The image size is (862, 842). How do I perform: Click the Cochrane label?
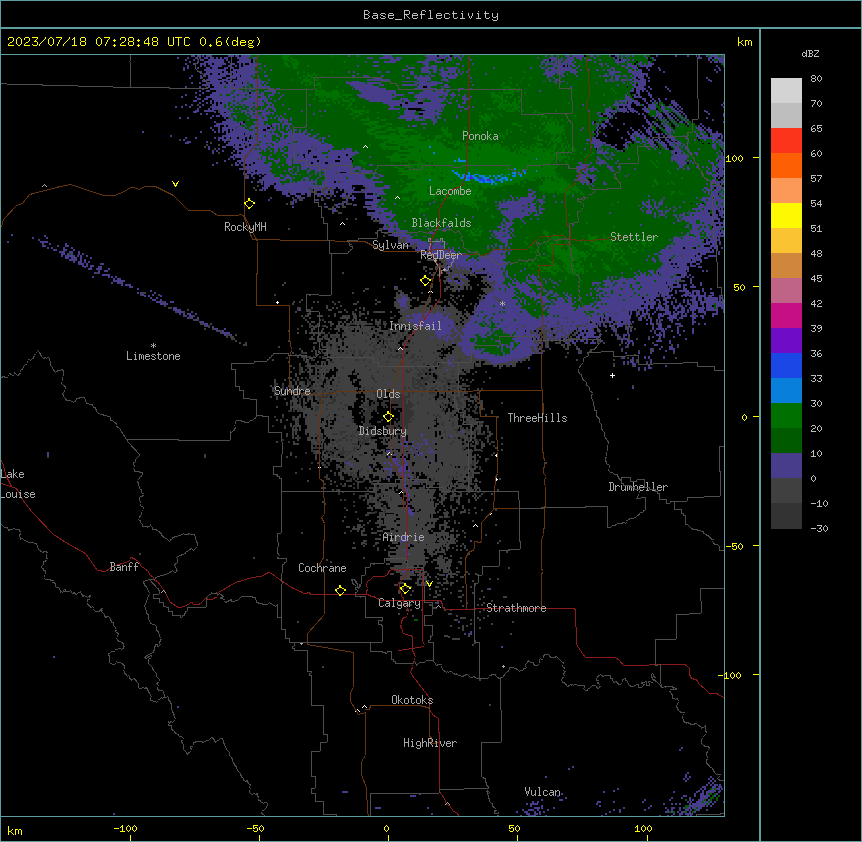point(322,568)
